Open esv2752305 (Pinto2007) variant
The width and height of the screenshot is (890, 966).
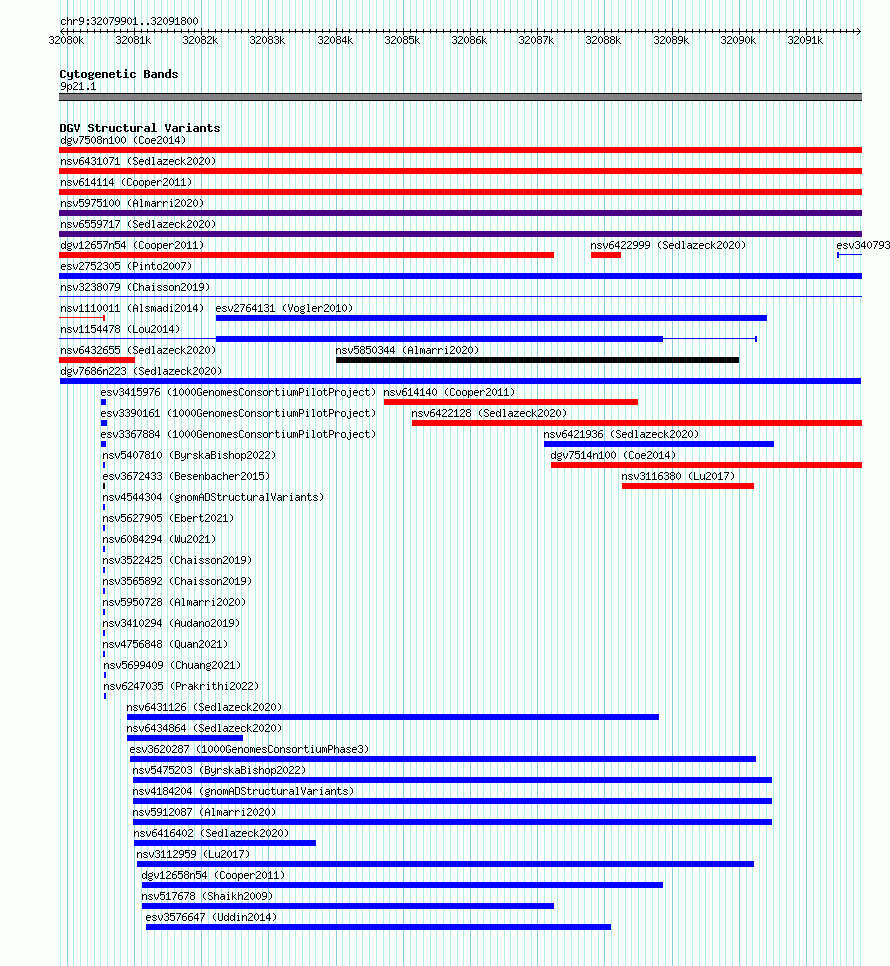tap(126, 266)
